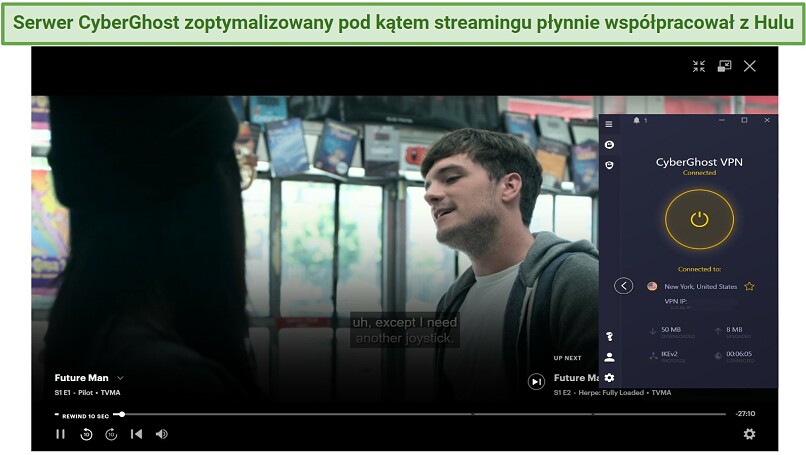This screenshot has height=455, width=806.
Task: Click the Connected status label
Action: [699, 173]
